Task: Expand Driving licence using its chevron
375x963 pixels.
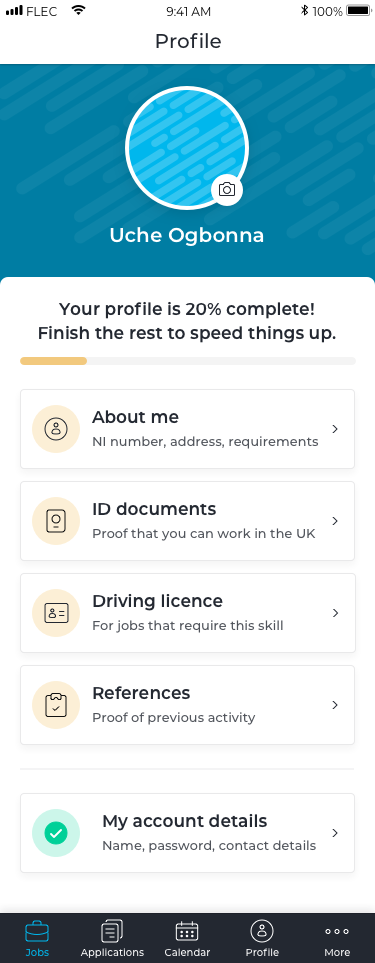Action: pyautogui.click(x=335, y=613)
